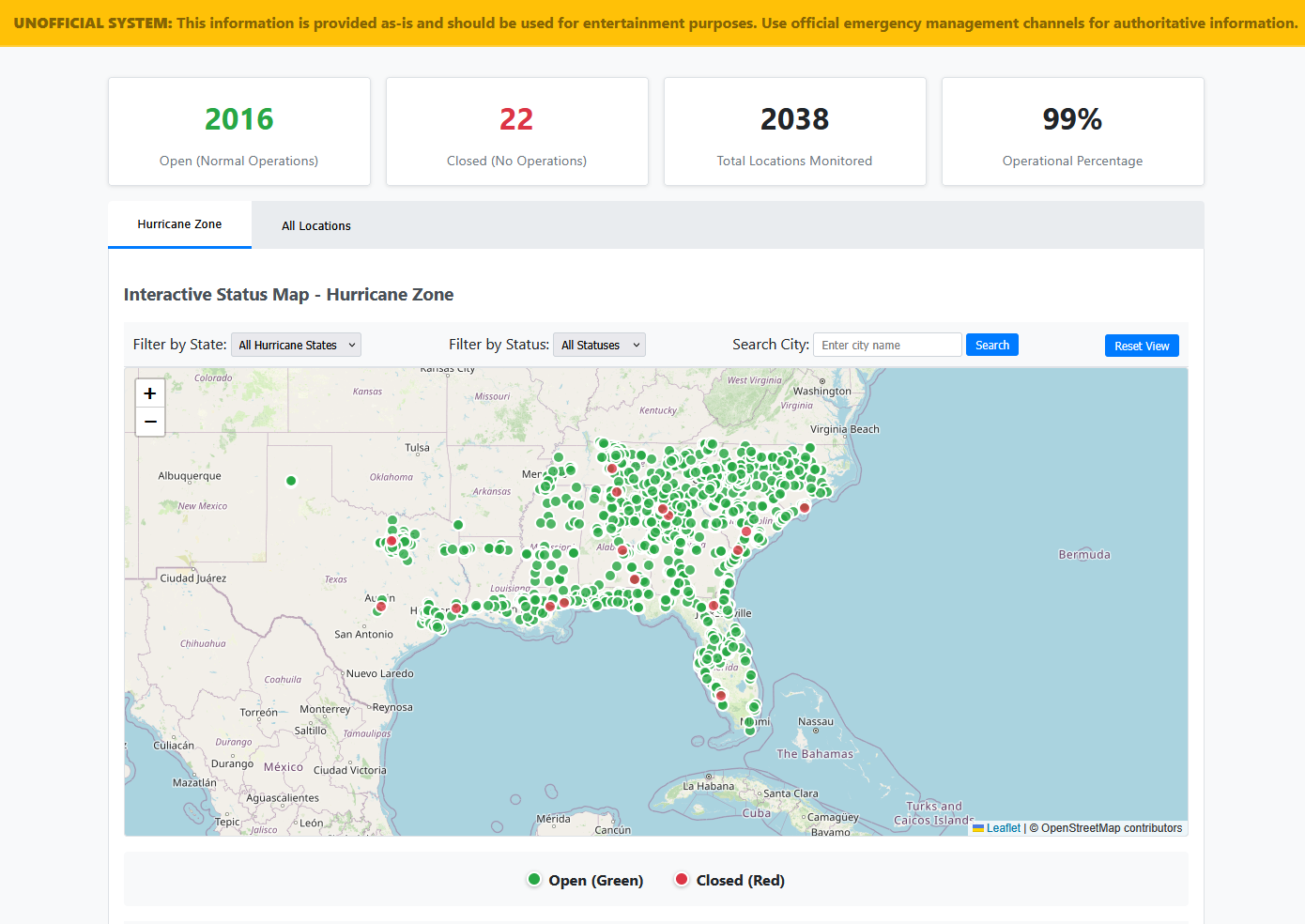Click the isolated green marker east of Albuquerque
1305x924 pixels.
click(291, 481)
